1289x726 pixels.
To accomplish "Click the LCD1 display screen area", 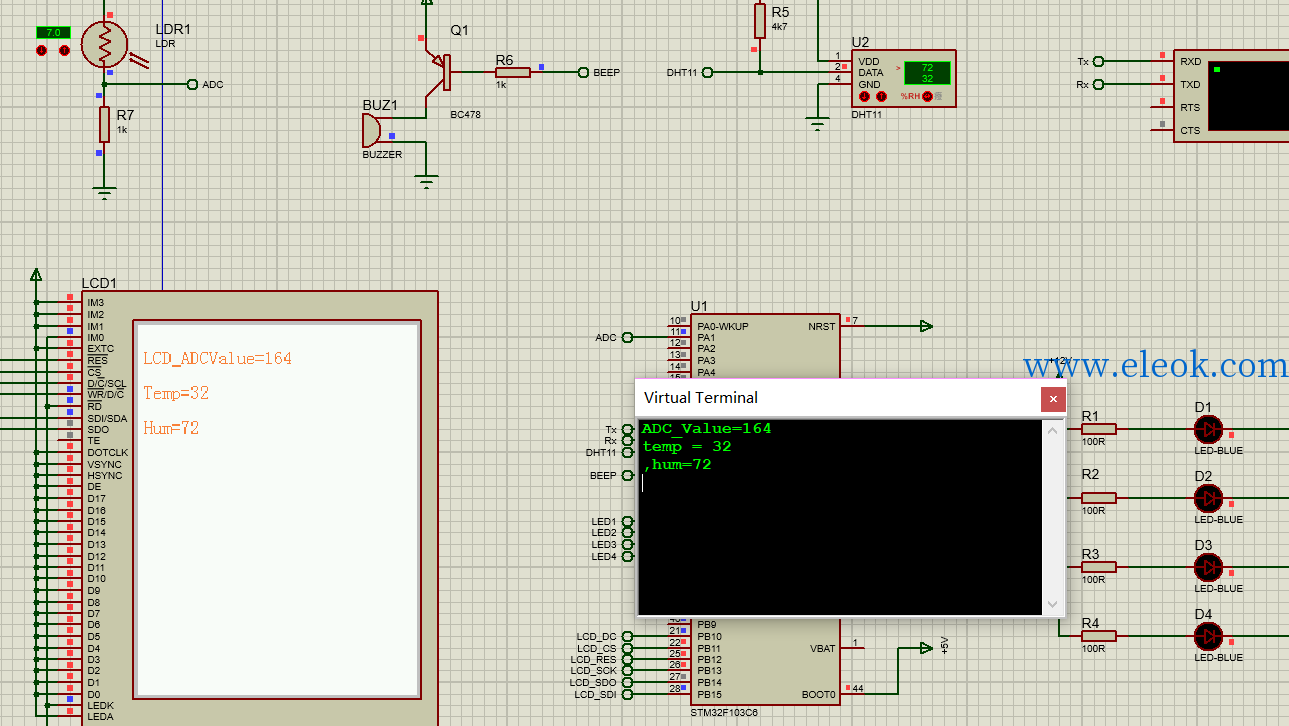I will click(x=277, y=509).
